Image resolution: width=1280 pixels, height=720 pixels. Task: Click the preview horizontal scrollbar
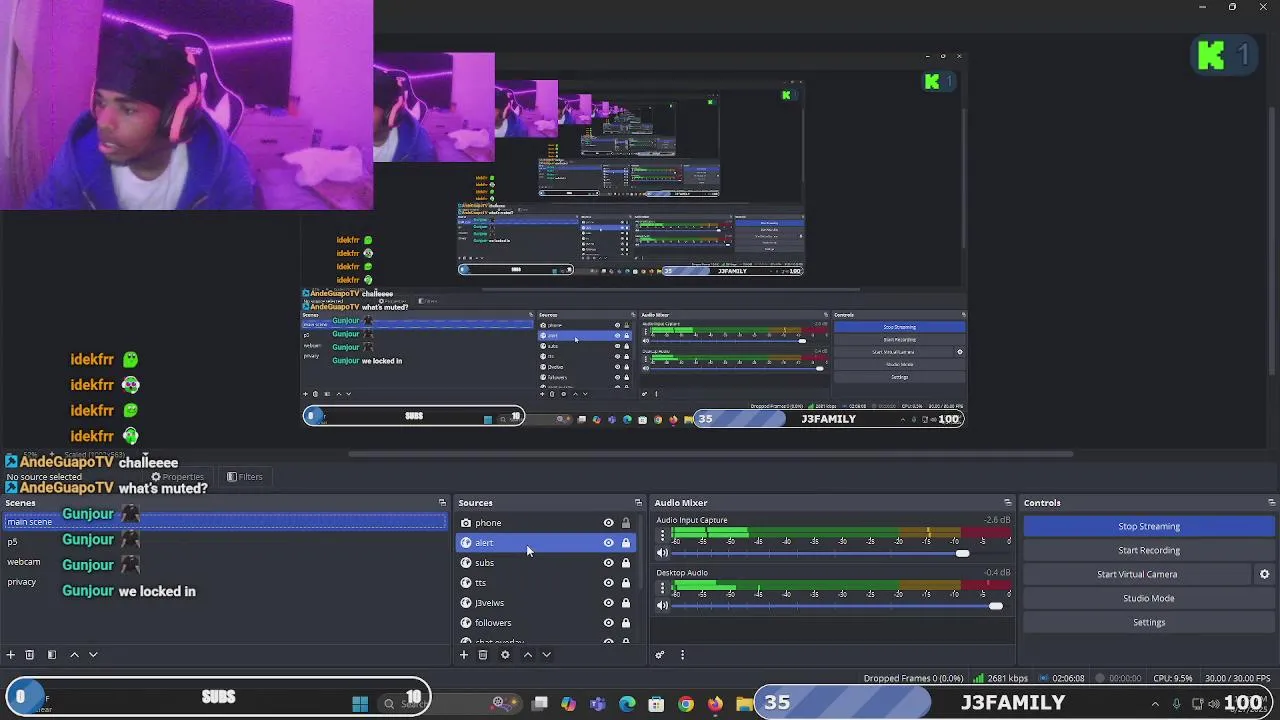click(711, 454)
